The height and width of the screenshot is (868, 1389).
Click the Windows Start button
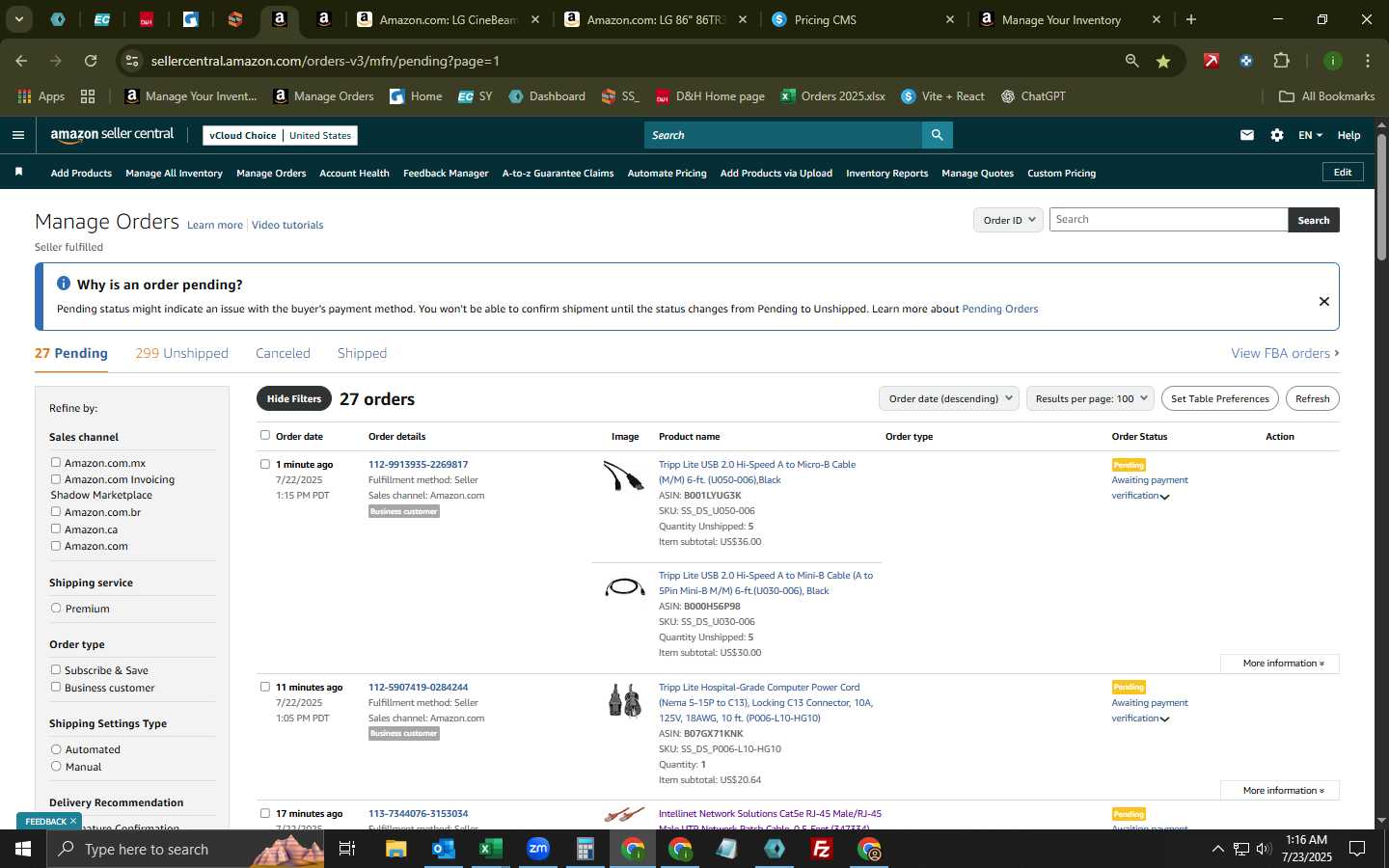[x=23, y=849]
